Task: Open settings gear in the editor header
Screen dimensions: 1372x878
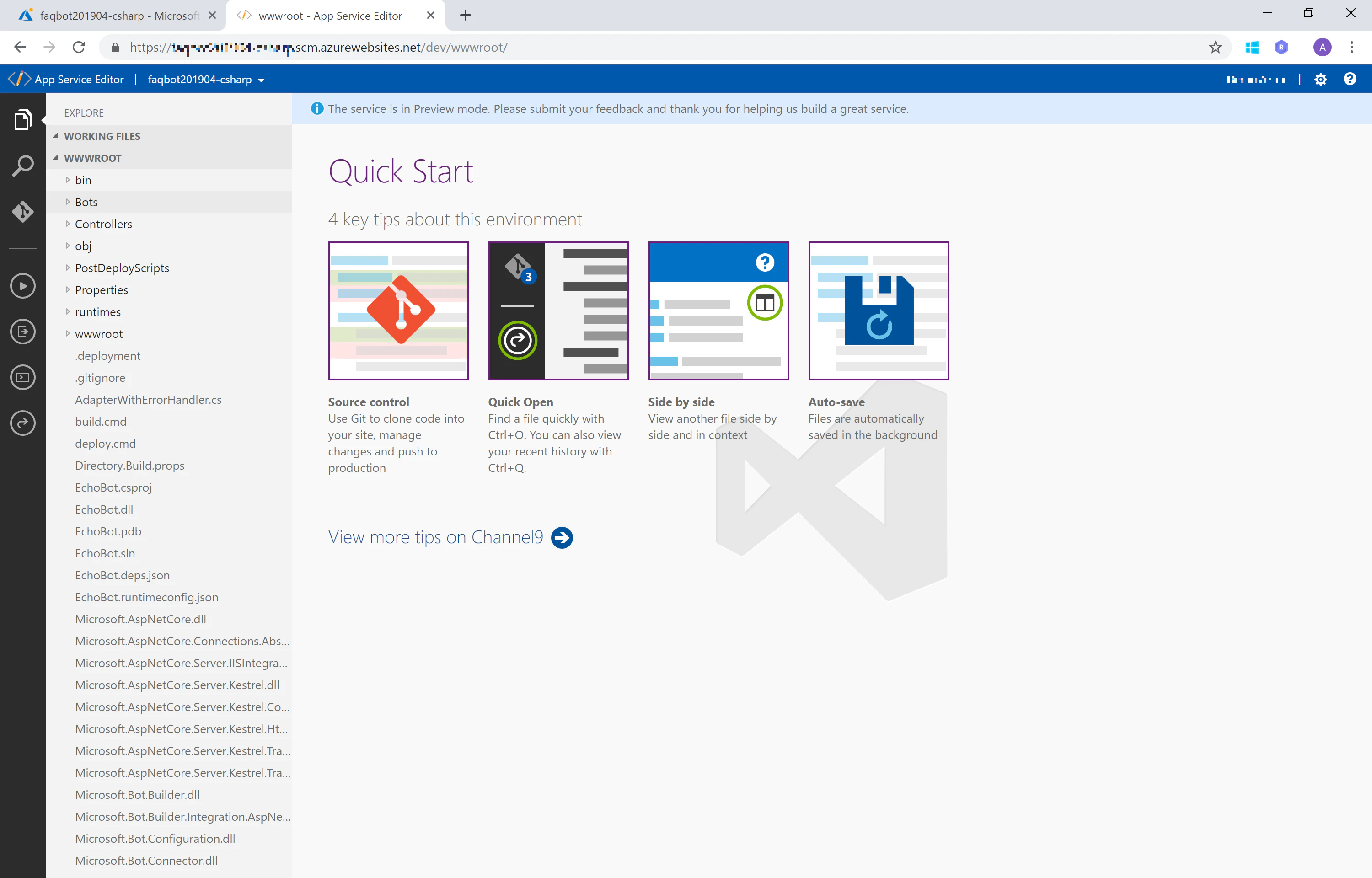Action: (x=1320, y=79)
